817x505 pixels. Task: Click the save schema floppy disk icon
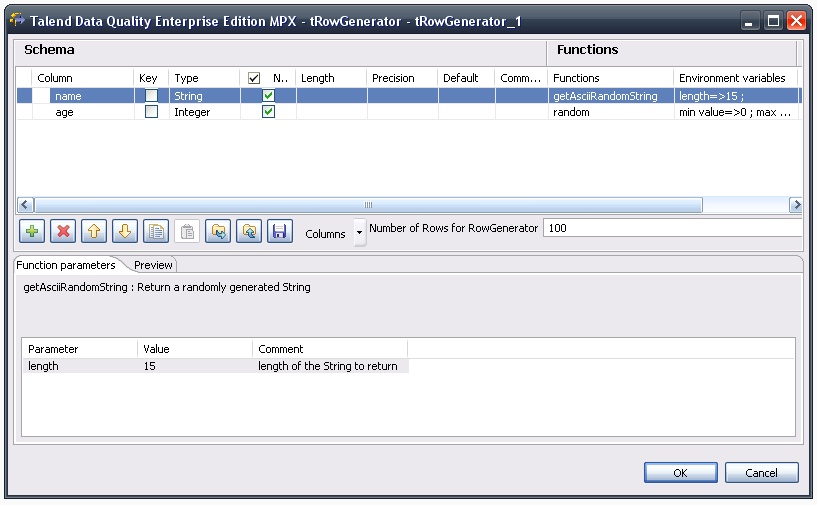(x=279, y=231)
